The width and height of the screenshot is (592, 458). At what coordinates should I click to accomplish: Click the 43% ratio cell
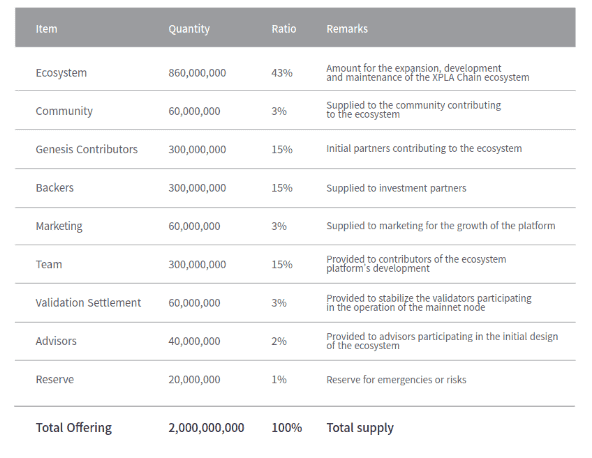pos(282,73)
